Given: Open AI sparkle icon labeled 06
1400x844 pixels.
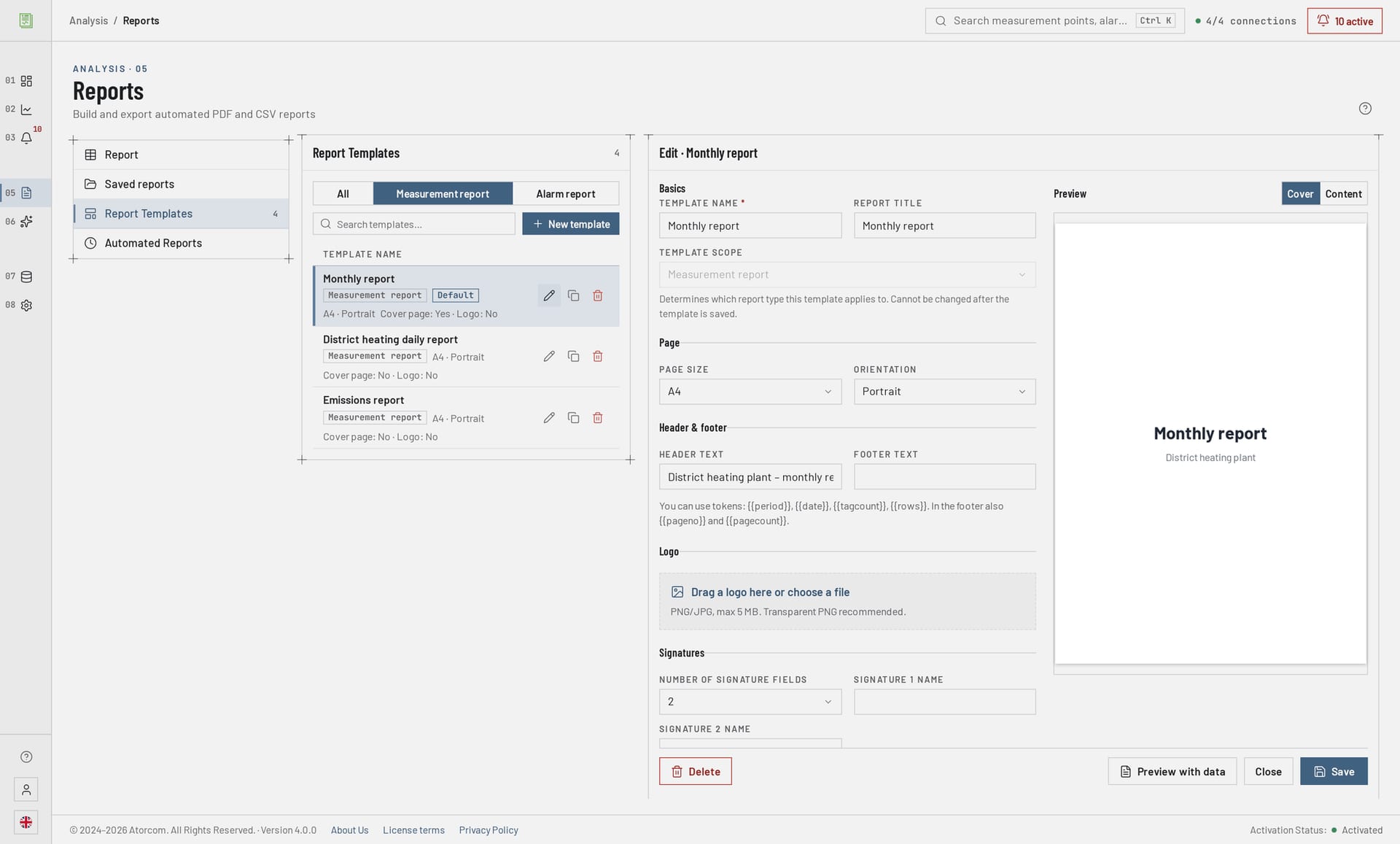Looking at the screenshot, I should point(26,222).
